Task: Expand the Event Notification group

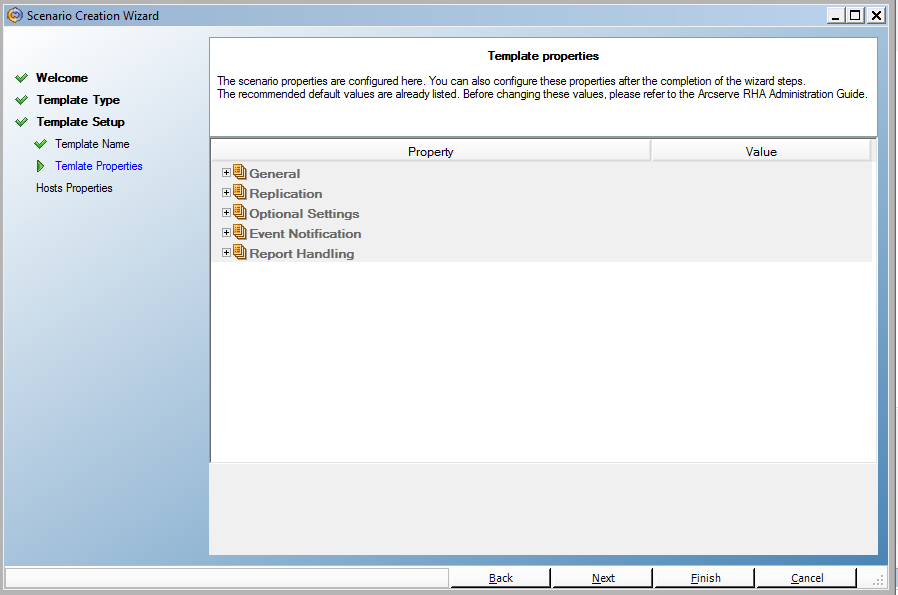Action: coord(226,233)
